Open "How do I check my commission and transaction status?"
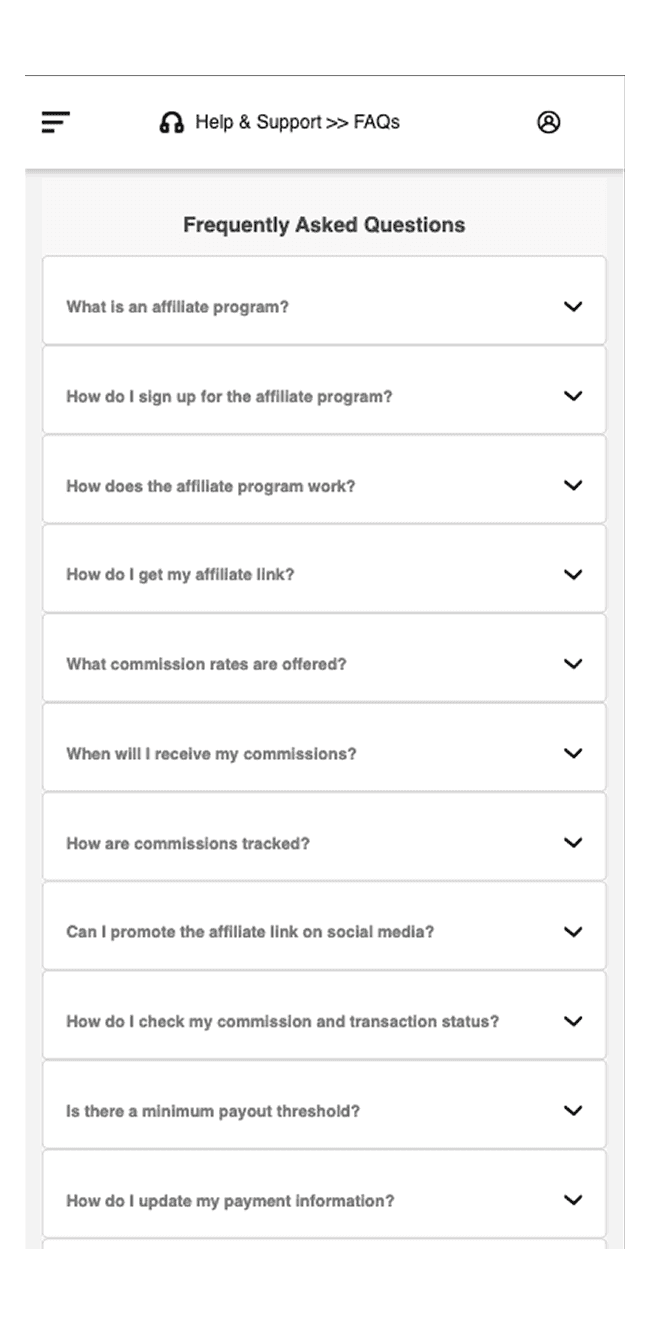This screenshot has width=650, height=1324. pos(282,1021)
